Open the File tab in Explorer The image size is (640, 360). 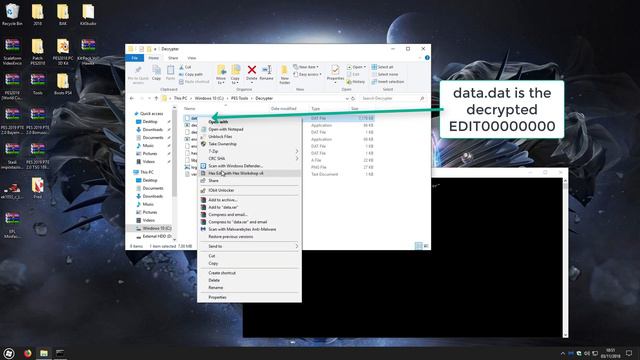pos(135,58)
